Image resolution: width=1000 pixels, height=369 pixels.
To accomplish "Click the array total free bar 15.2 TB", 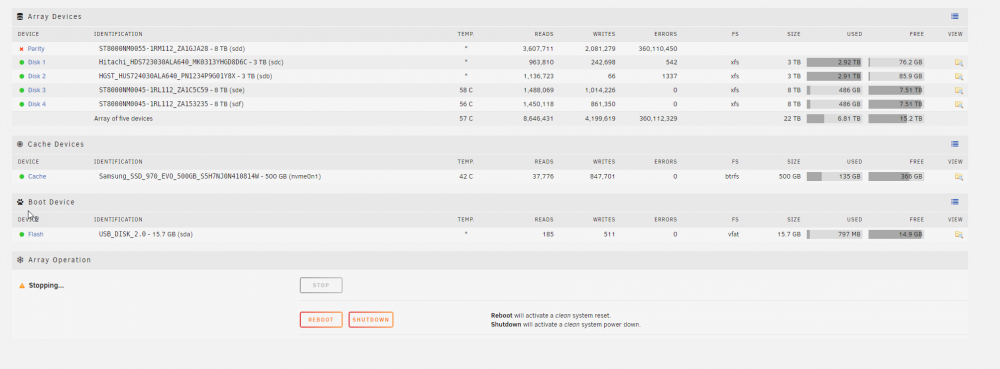I will pos(896,119).
